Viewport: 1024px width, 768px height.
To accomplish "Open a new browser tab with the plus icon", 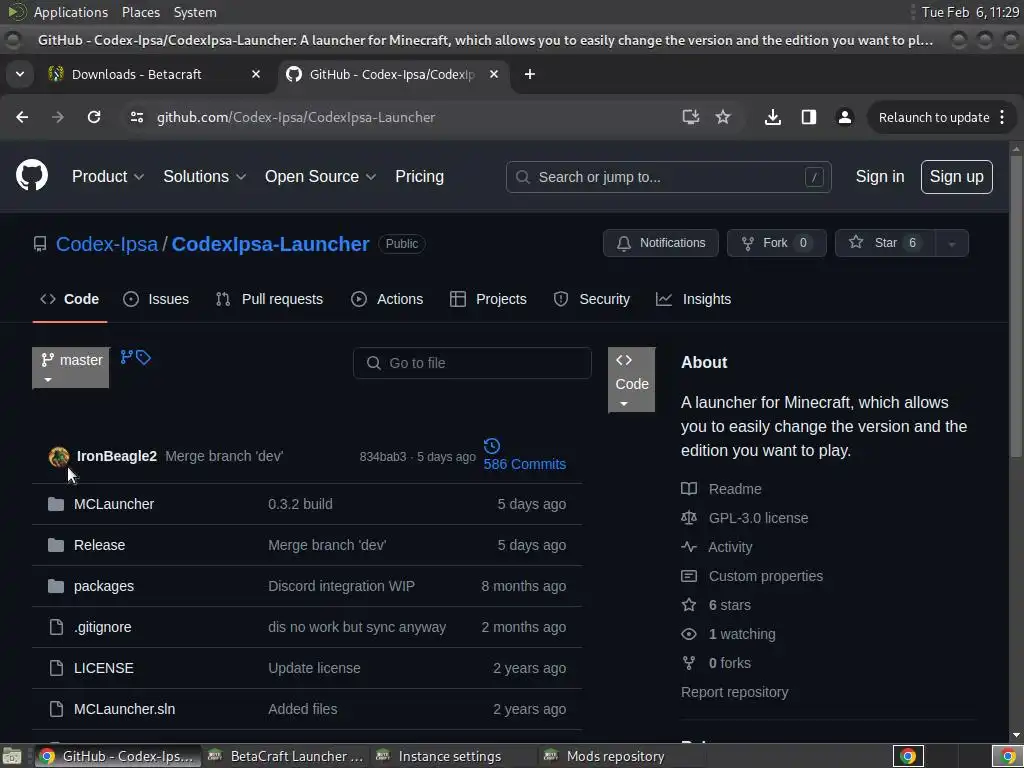I will pyautogui.click(x=530, y=74).
